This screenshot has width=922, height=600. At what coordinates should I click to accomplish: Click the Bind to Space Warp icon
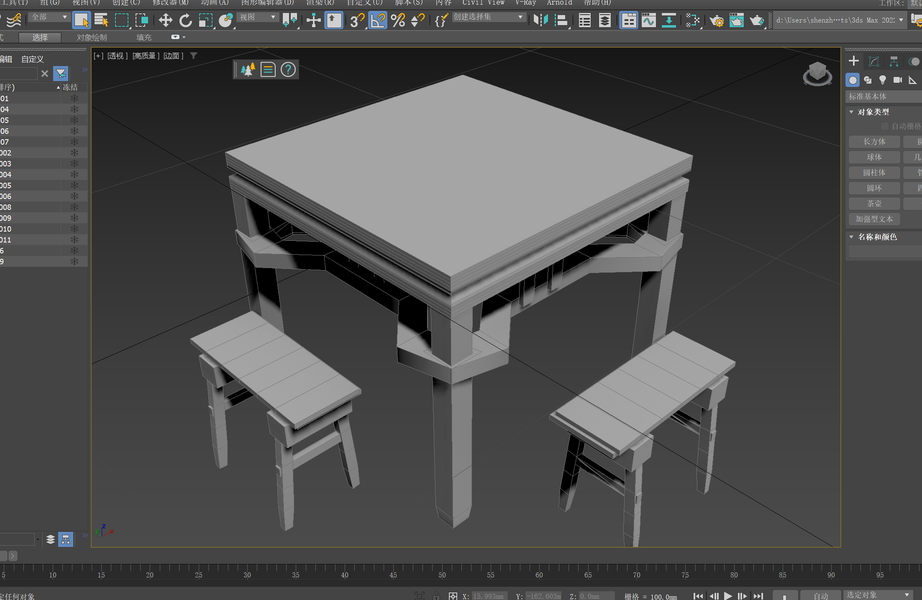(x=13, y=21)
